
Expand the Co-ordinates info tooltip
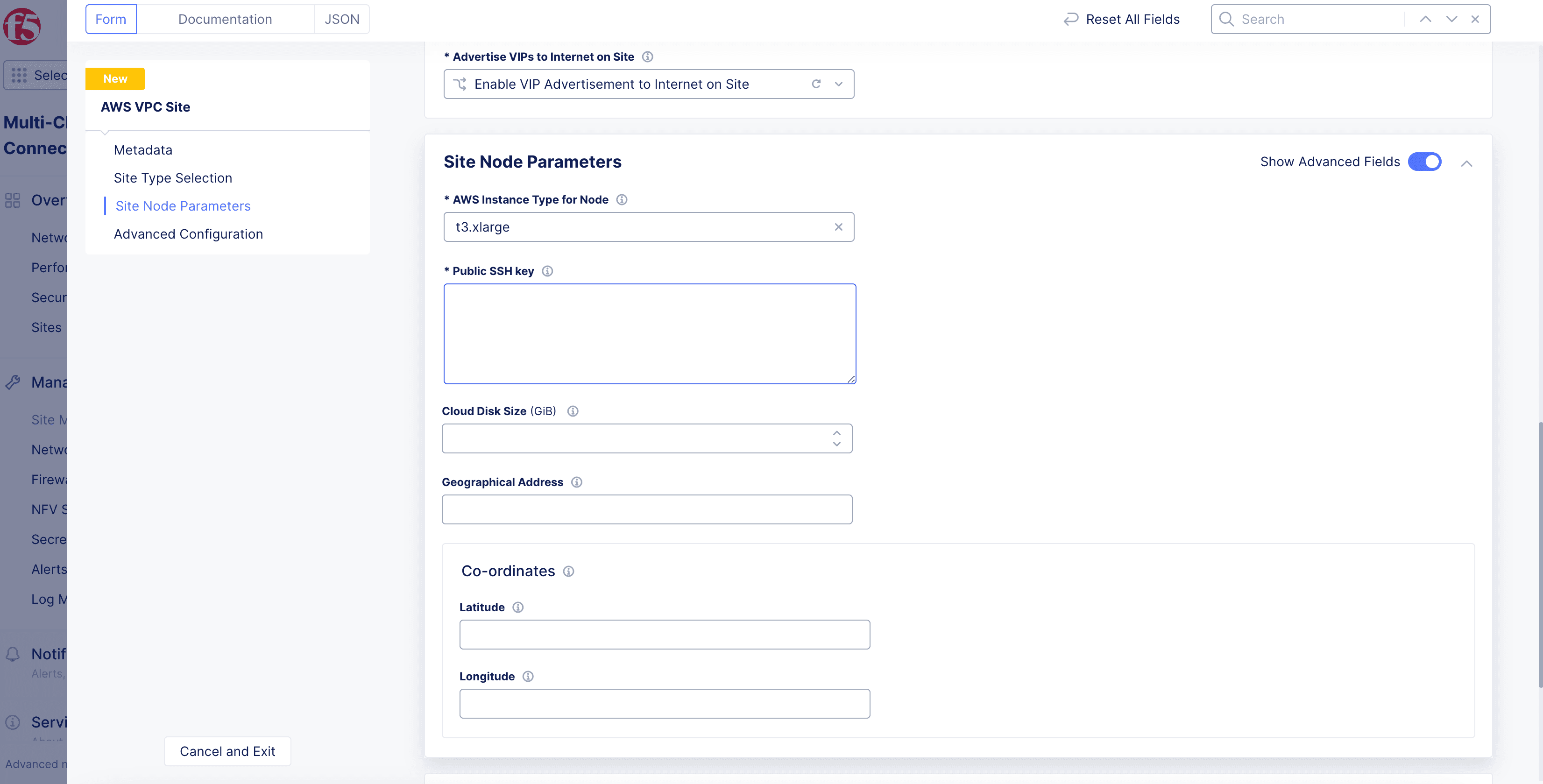pyautogui.click(x=568, y=570)
